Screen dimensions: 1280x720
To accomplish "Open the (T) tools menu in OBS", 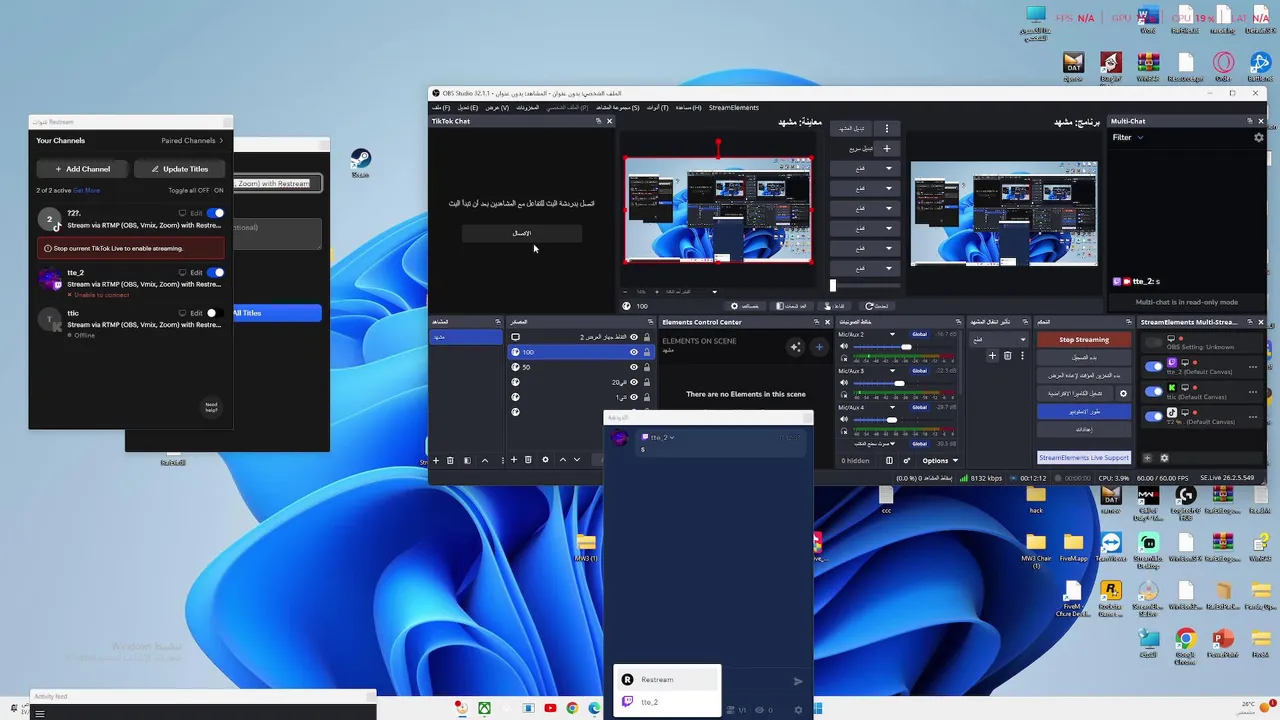I will (x=657, y=107).
